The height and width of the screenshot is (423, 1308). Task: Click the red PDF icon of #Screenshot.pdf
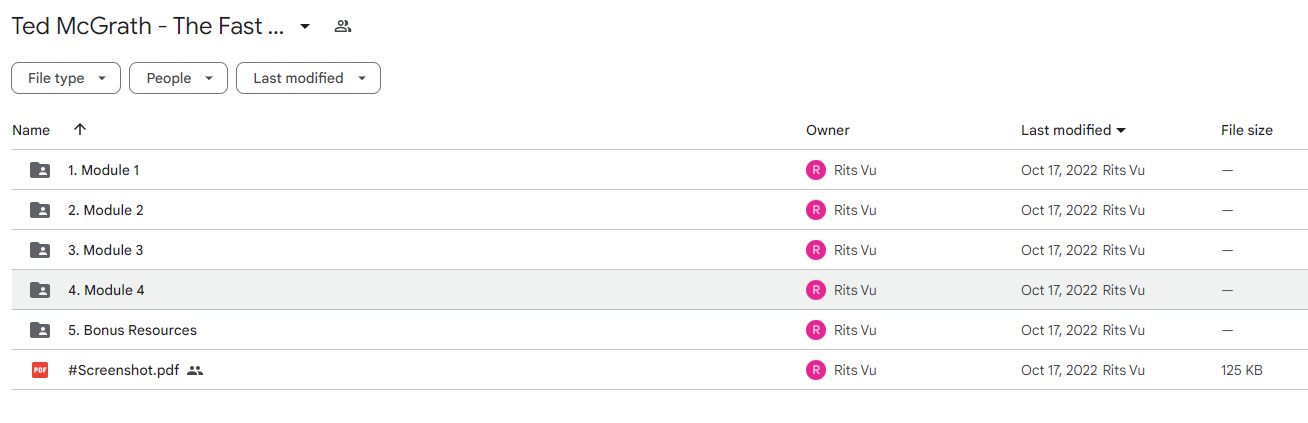tap(40, 370)
